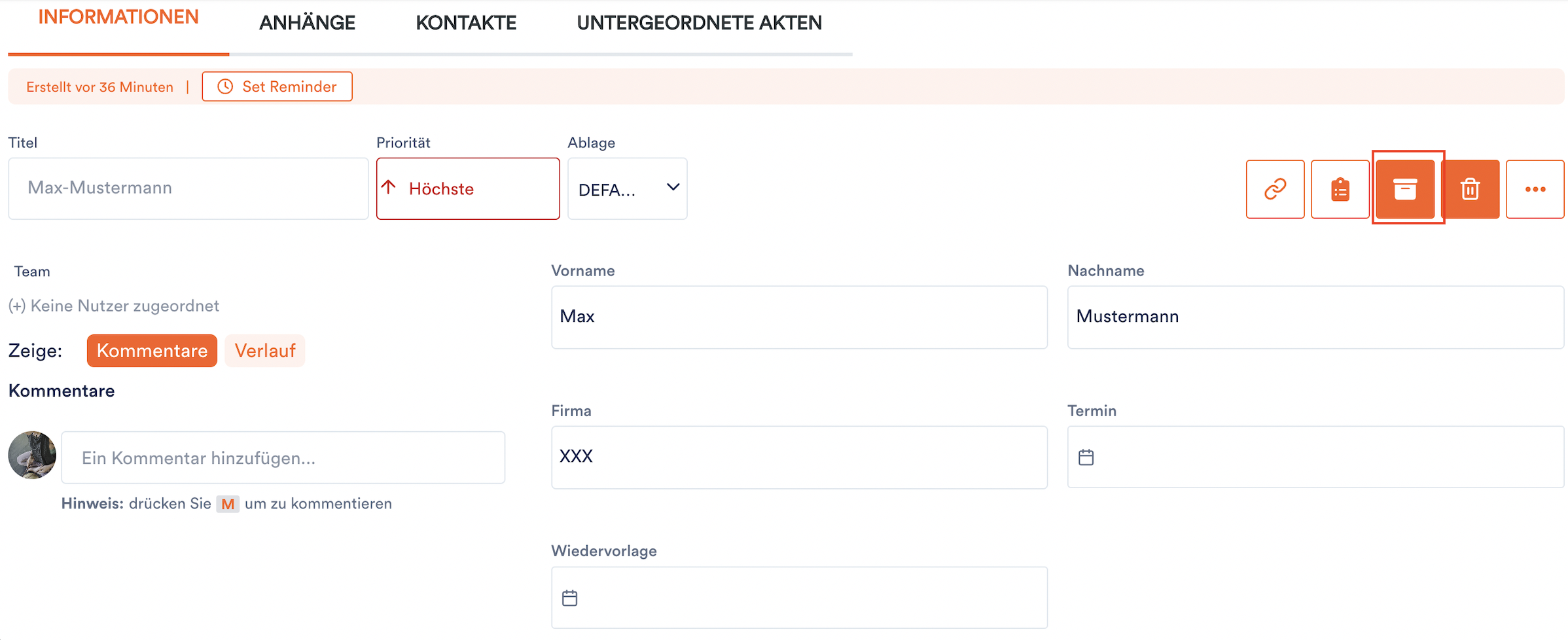Open the calendar icon in Termin field
This screenshot has height=640, width=1568.
[x=1086, y=457]
